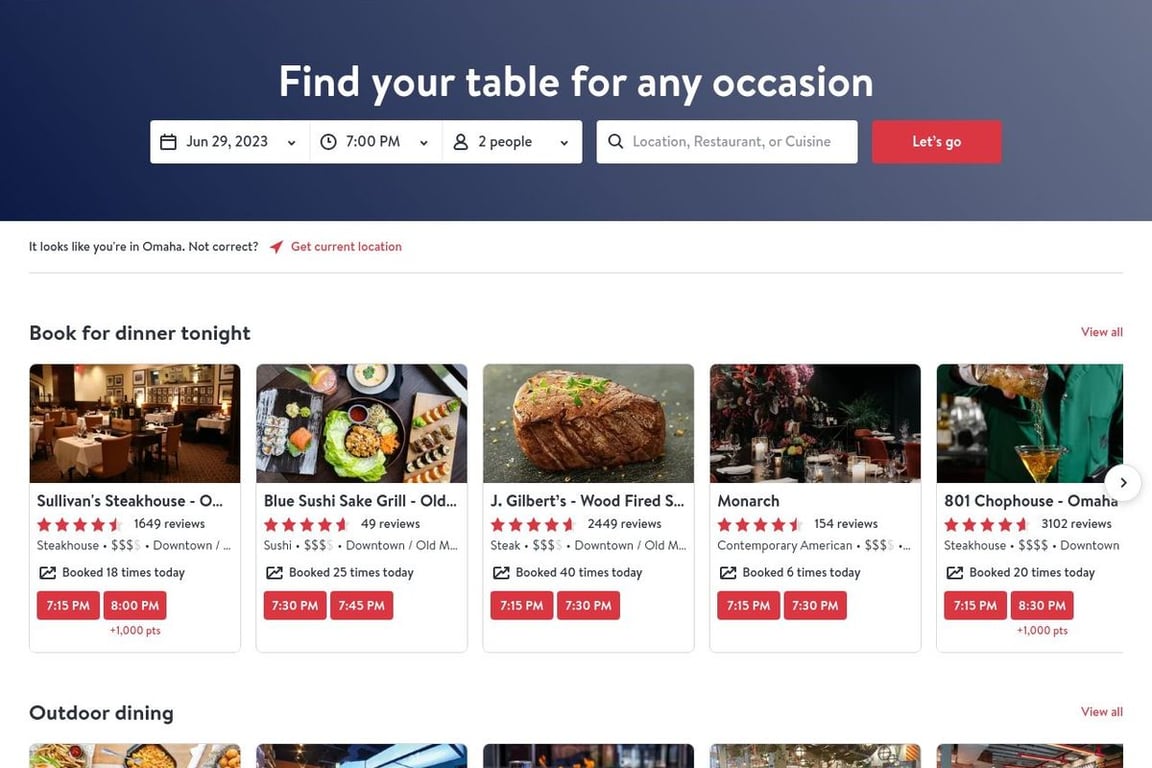Image resolution: width=1152 pixels, height=768 pixels.
Task: Book the 7:45 PM slot at Blue Sushi Sake Grill
Action: (362, 605)
